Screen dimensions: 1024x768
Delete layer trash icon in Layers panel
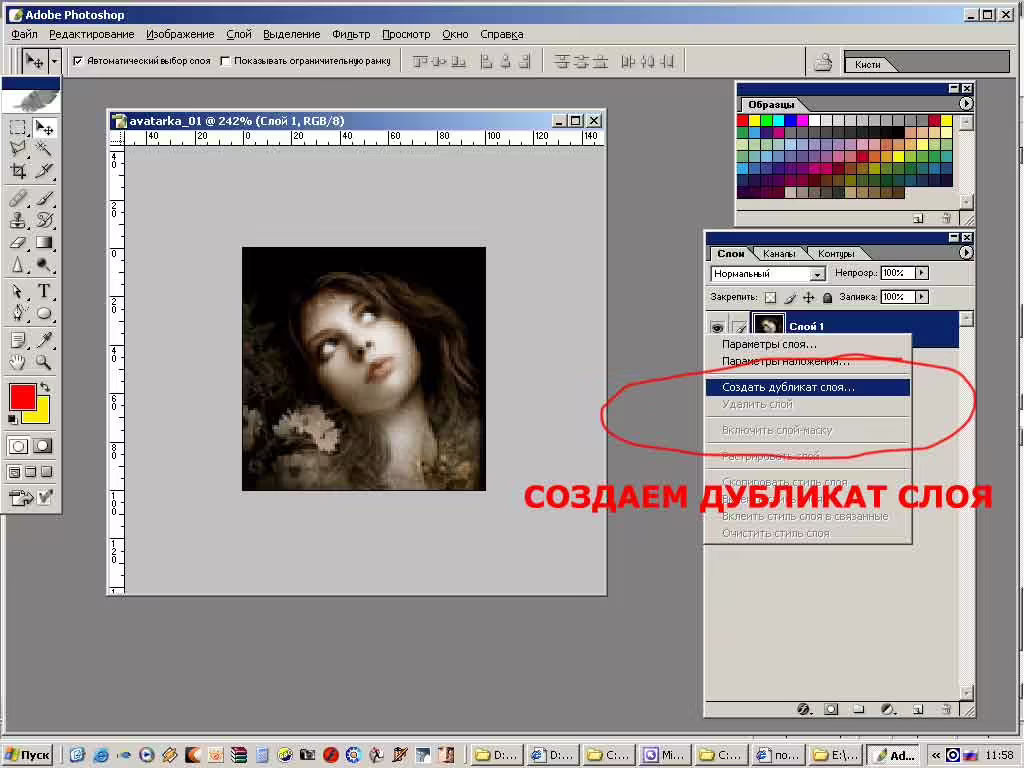(x=946, y=709)
